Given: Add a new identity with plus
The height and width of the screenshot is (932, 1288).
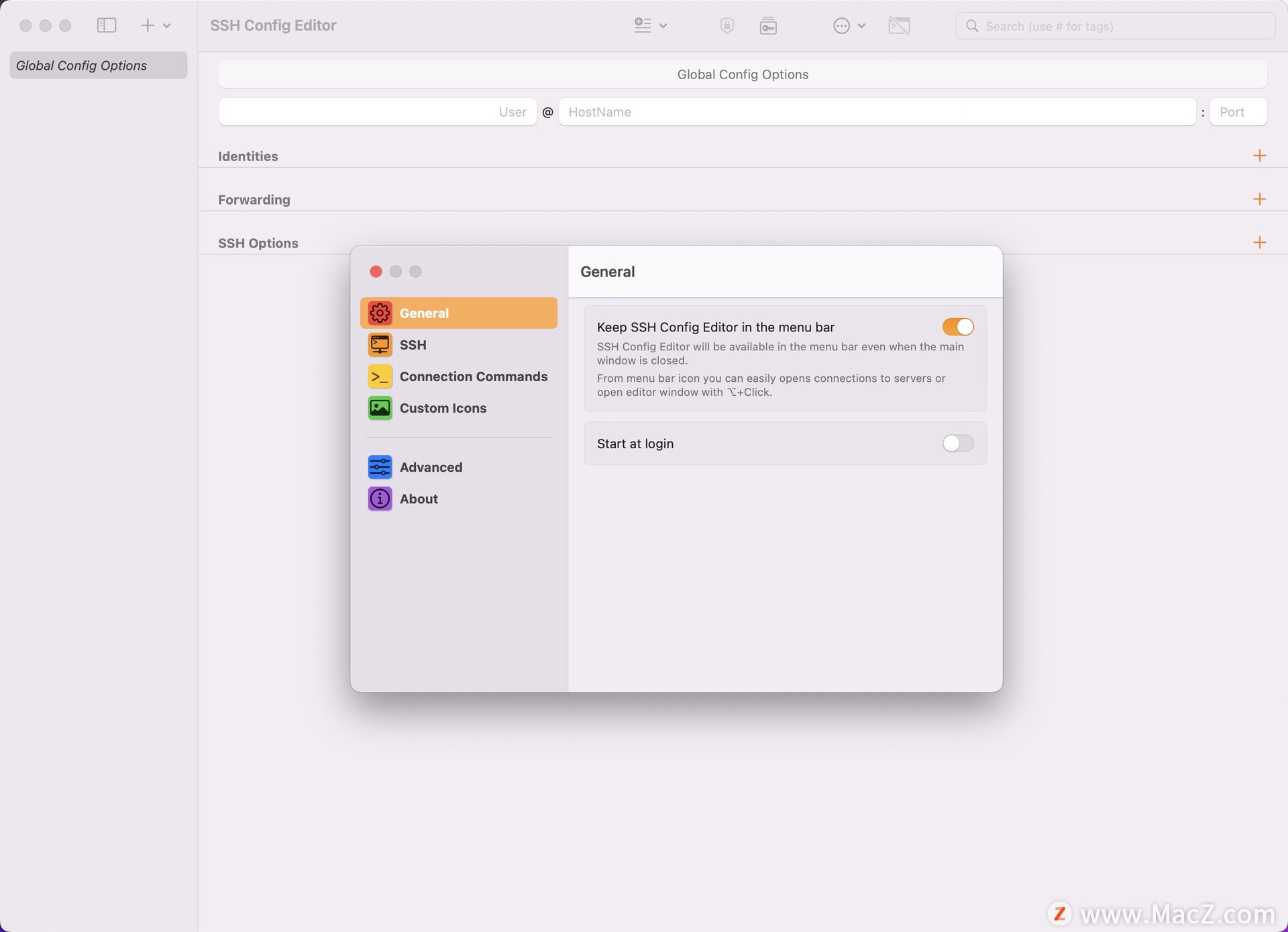Looking at the screenshot, I should [1260, 156].
